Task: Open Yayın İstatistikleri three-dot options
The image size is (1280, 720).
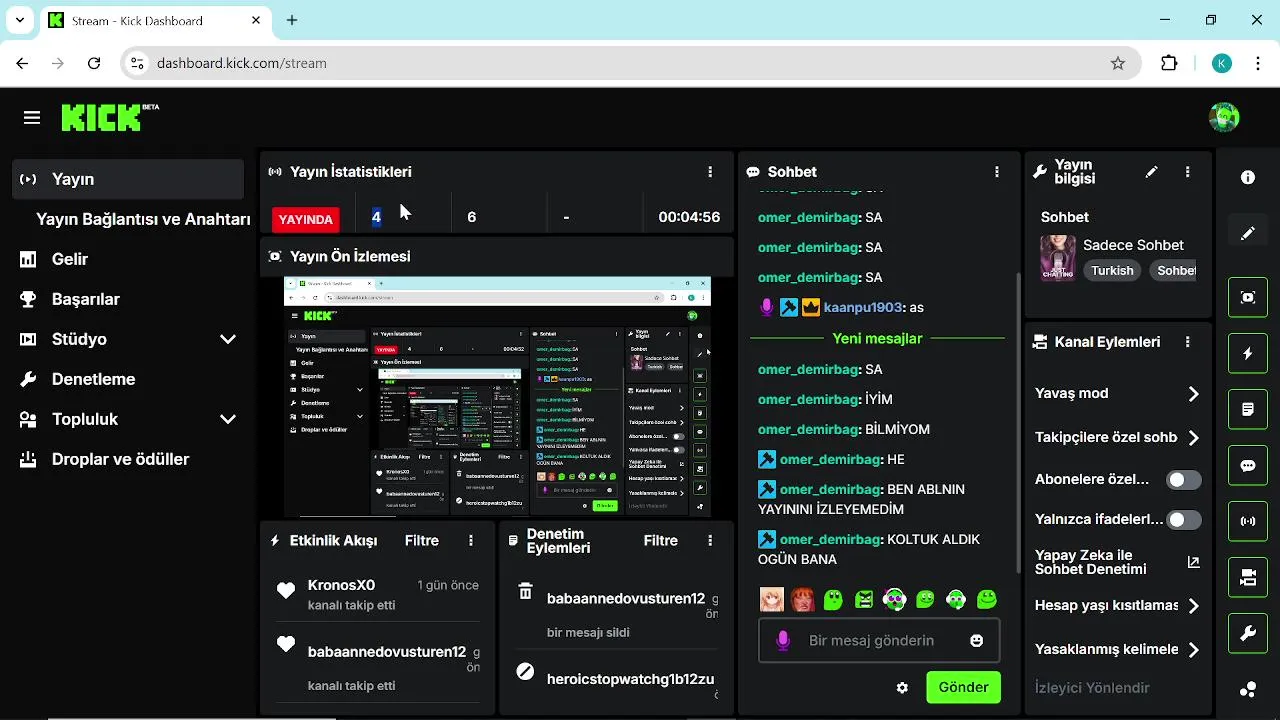Action: pyautogui.click(x=710, y=172)
